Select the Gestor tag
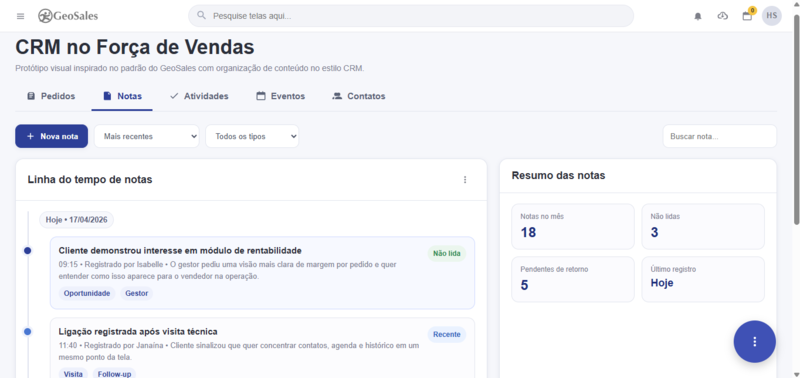The image size is (800, 378). click(x=136, y=293)
